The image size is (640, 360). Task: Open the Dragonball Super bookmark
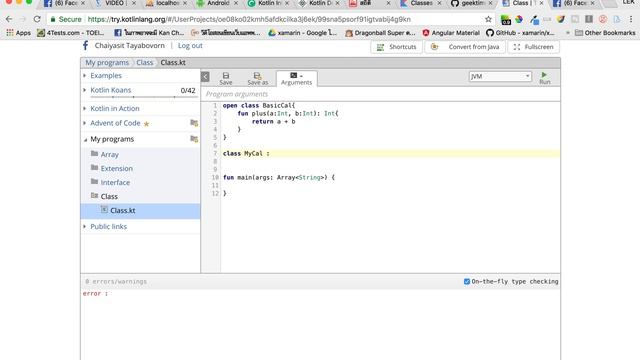380,33
